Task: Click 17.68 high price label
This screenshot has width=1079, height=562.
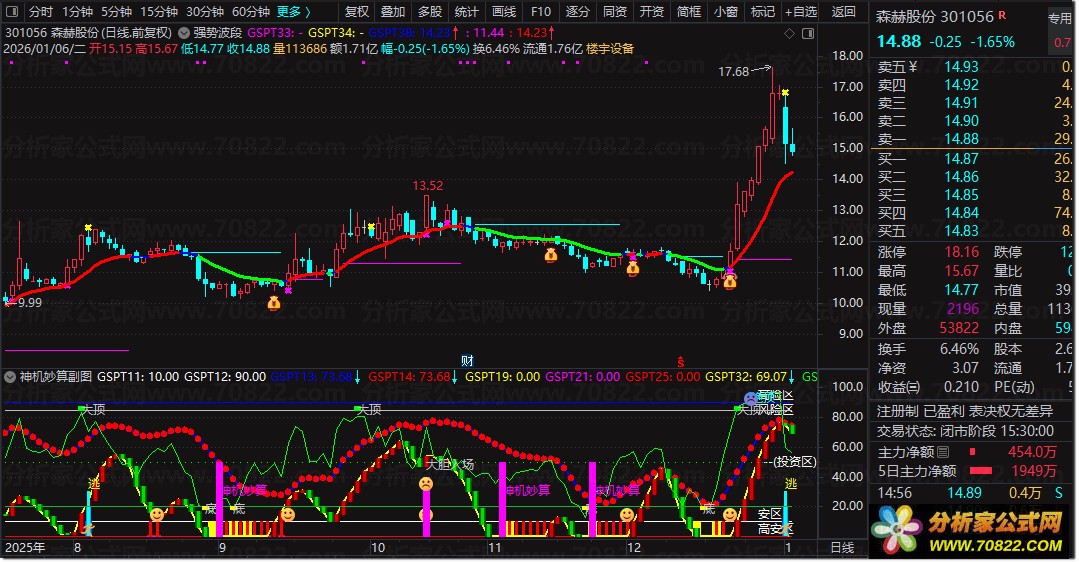Action: pos(733,72)
